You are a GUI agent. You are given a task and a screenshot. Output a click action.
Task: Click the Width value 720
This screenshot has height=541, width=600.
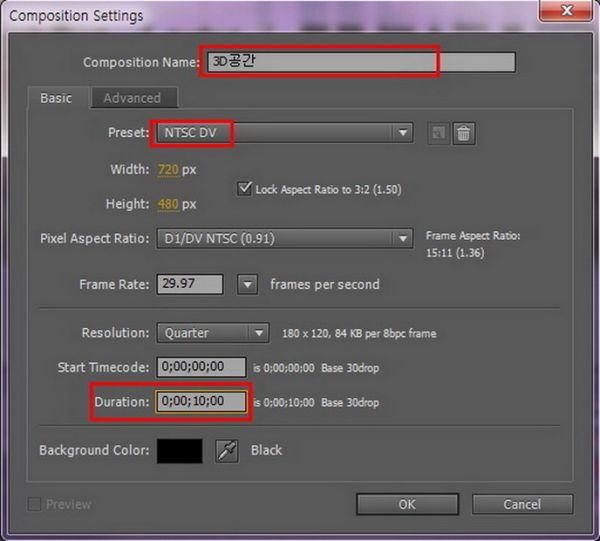coord(168,169)
